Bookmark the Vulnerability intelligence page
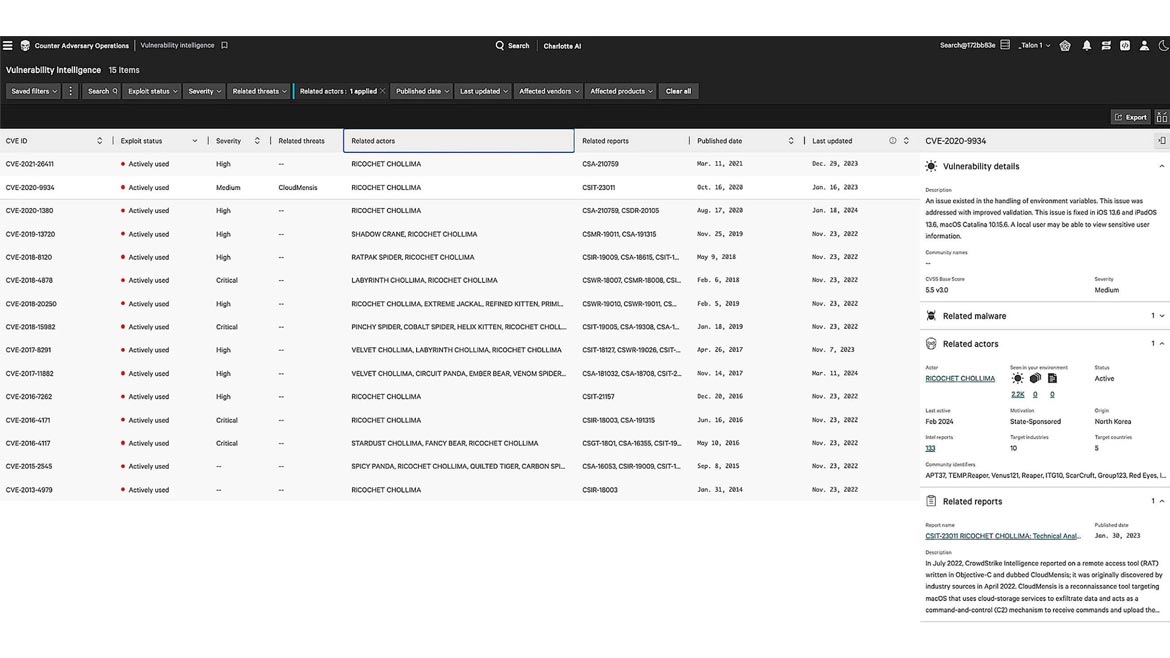1170x658 pixels. point(225,46)
